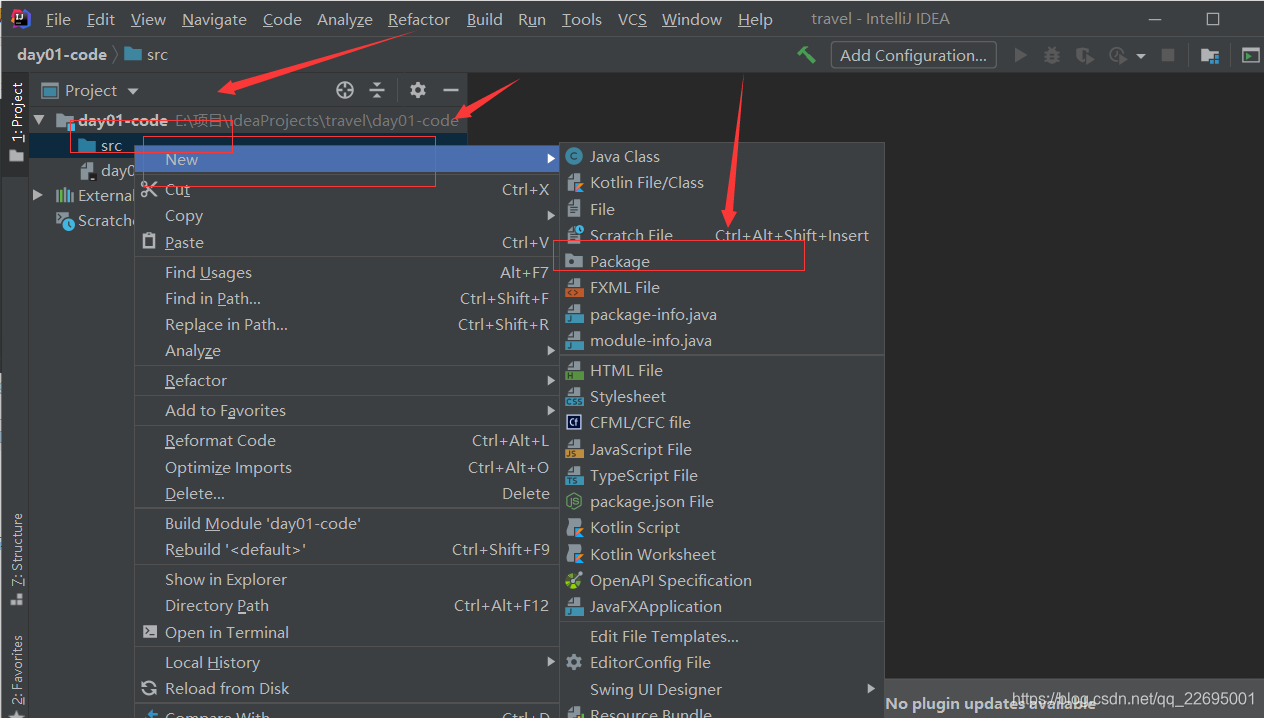This screenshot has height=718, width=1264.
Task: Click the Debug bug icon
Action: pos(1052,56)
